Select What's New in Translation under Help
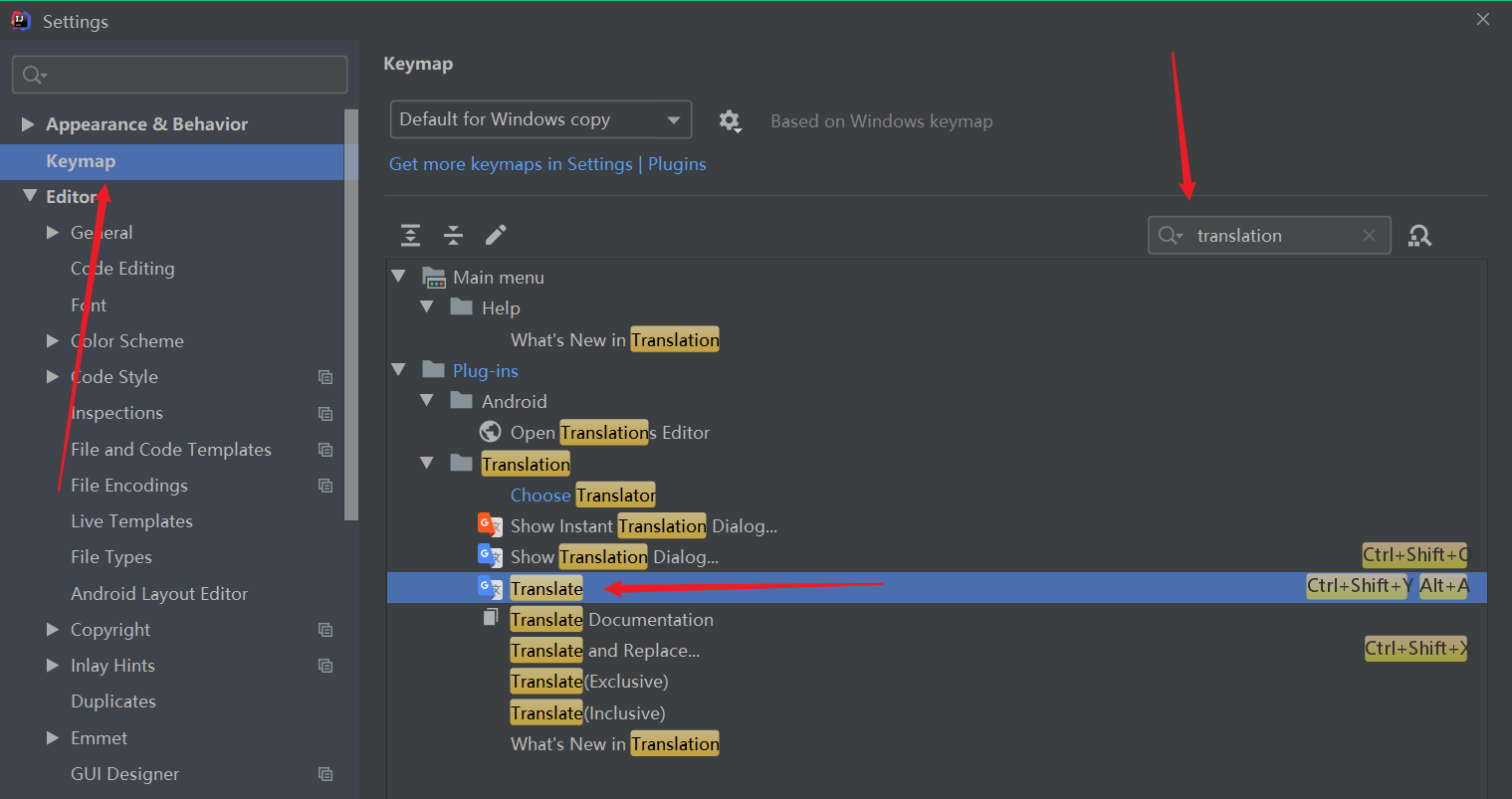Screen dimensions: 1512x799 pos(615,339)
